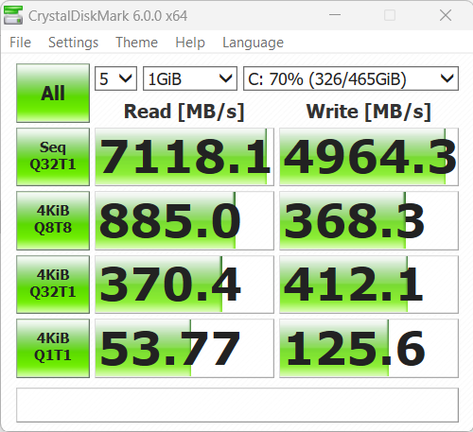Open the Help menu
Image resolution: width=473 pixels, height=432 pixels.
coord(190,42)
